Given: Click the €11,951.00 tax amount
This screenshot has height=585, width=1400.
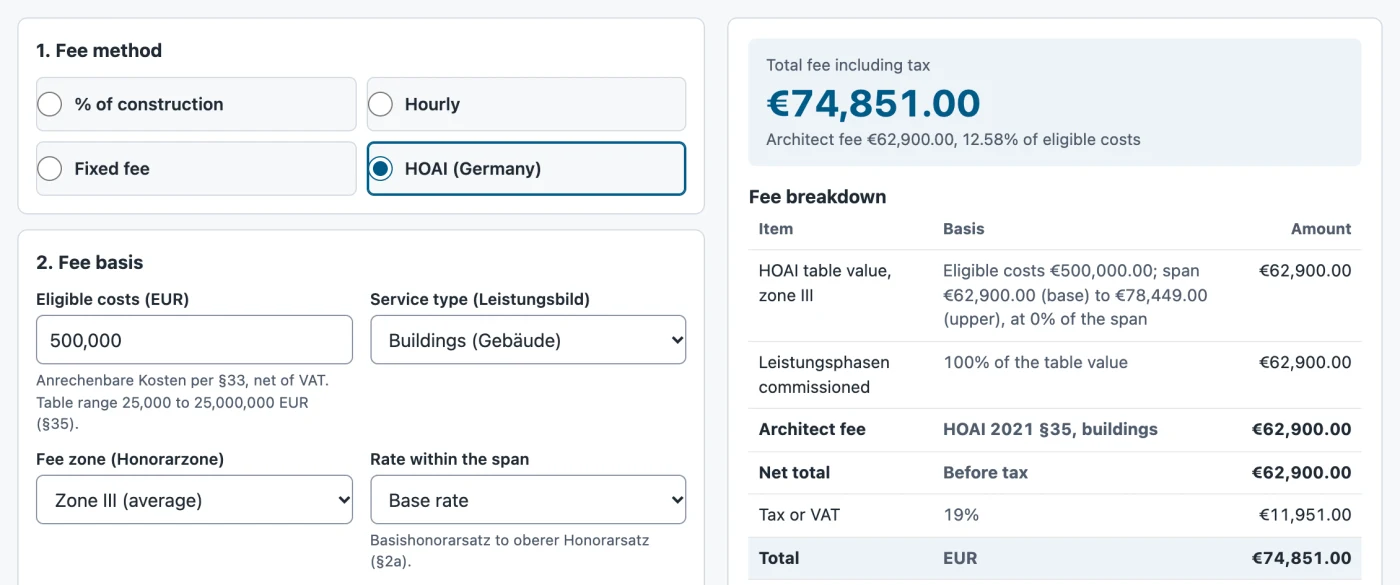Looking at the screenshot, I should coord(1305,515).
